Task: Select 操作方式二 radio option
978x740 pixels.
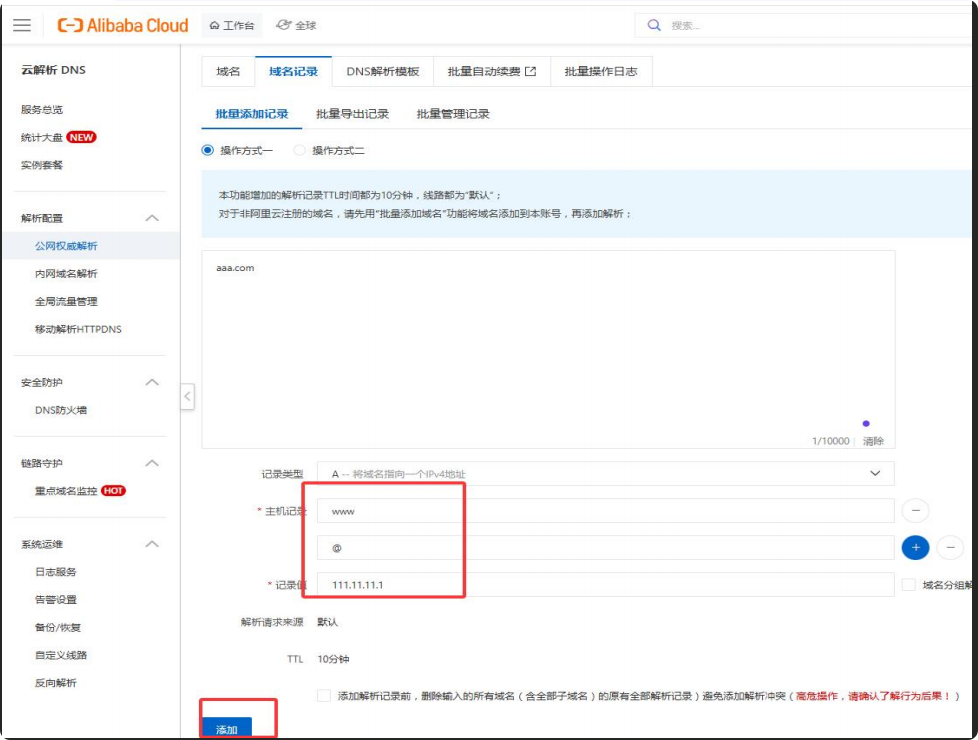Action: tap(300, 150)
